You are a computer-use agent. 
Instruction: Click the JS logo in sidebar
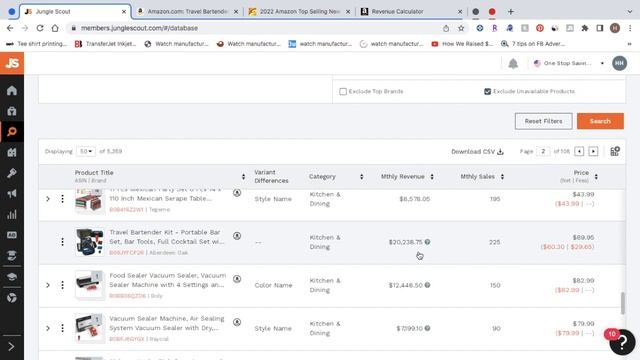(12, 63)
